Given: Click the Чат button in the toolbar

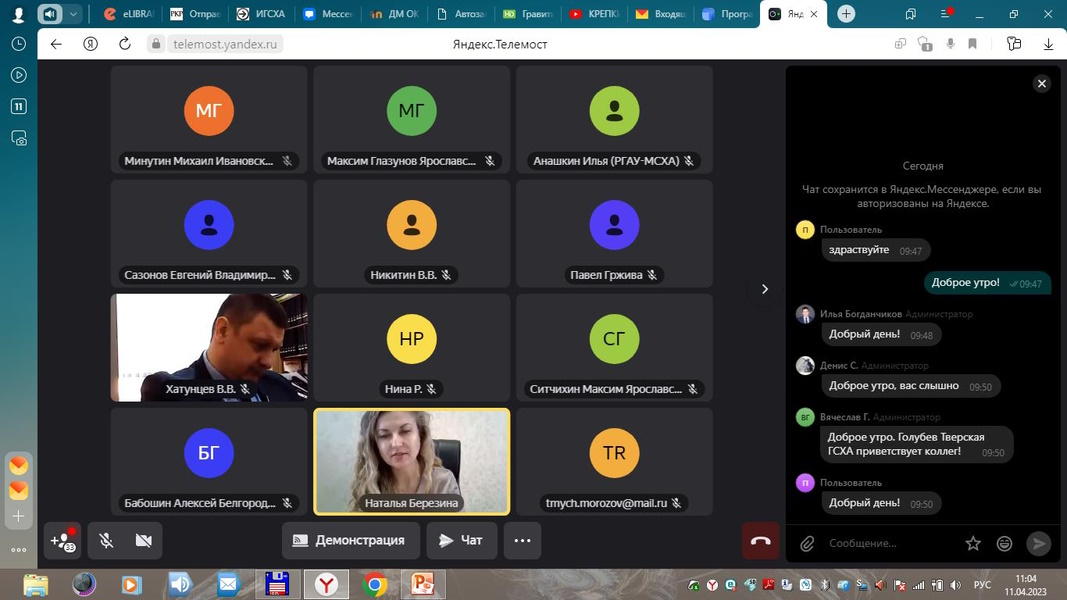Looking at the screenshot, I should 460,541.
